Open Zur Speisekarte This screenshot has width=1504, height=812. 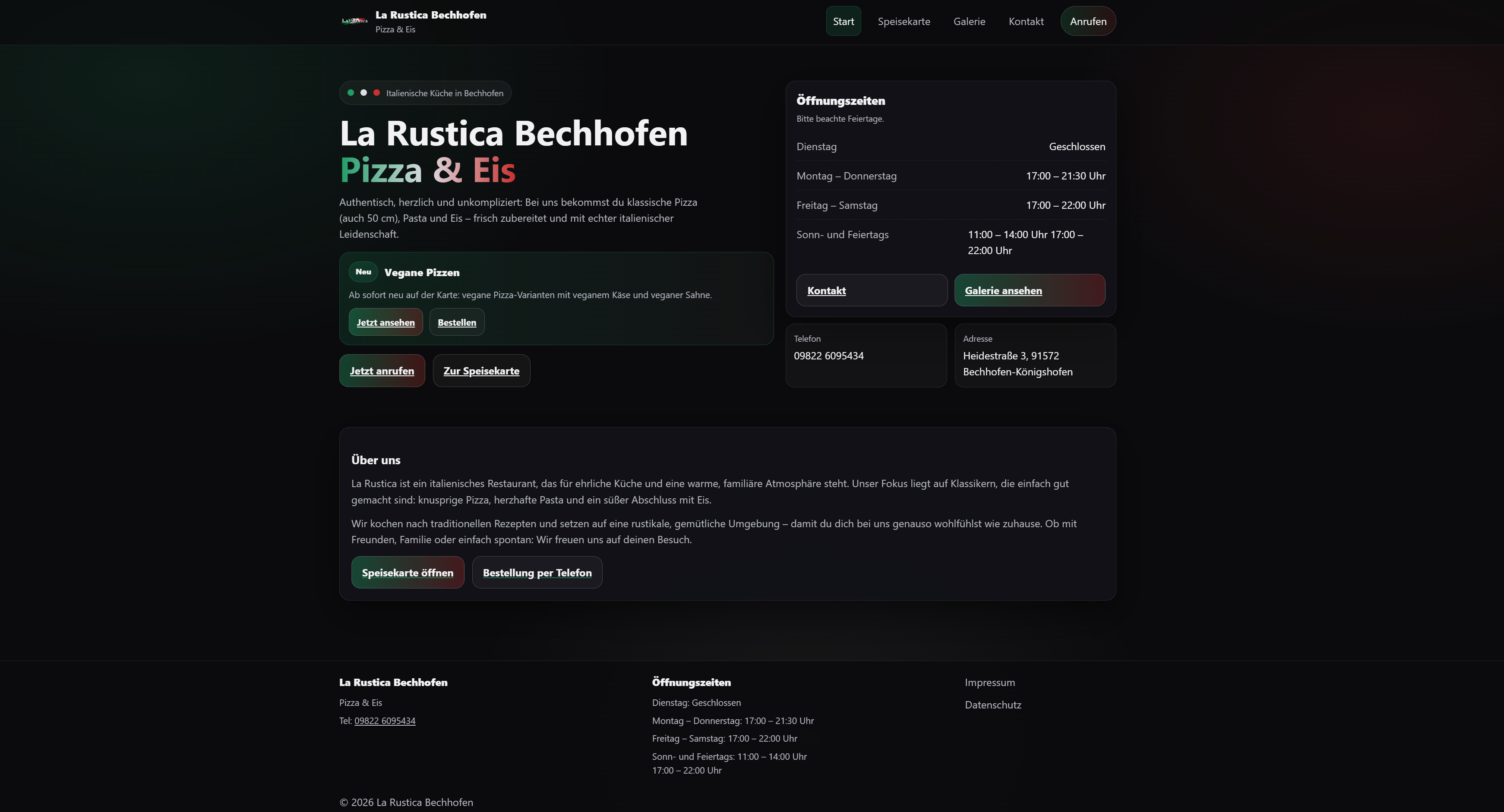[x=481, y=371]
